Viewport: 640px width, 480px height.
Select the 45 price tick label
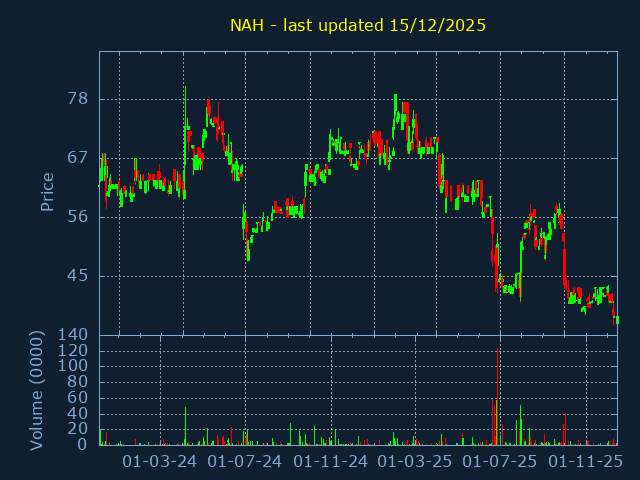click(78, 276)
